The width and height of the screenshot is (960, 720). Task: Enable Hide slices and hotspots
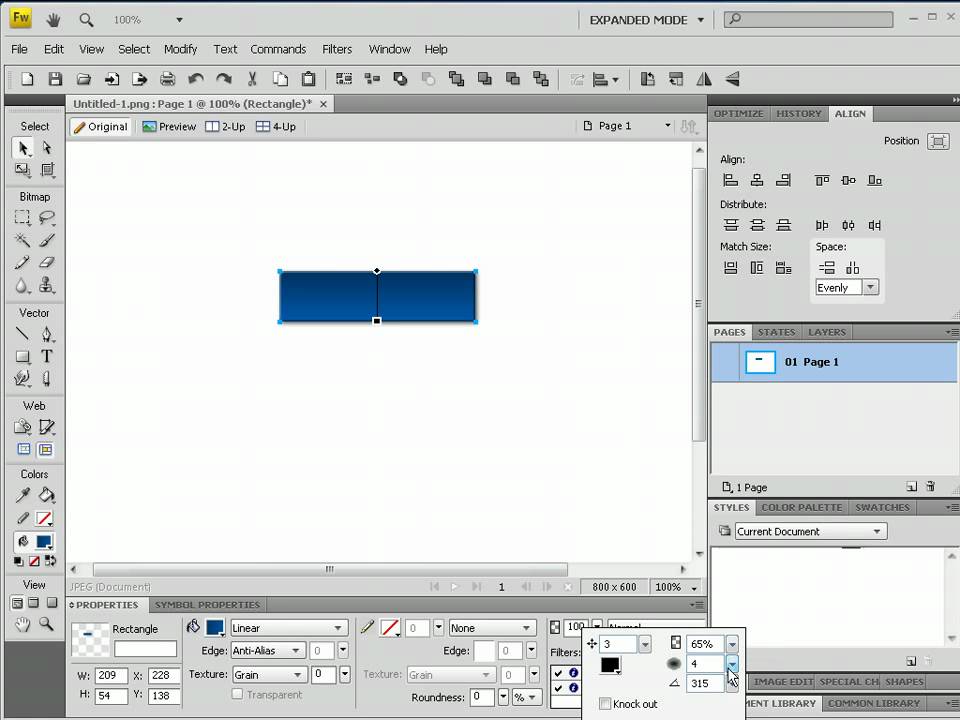coord(23,449)
